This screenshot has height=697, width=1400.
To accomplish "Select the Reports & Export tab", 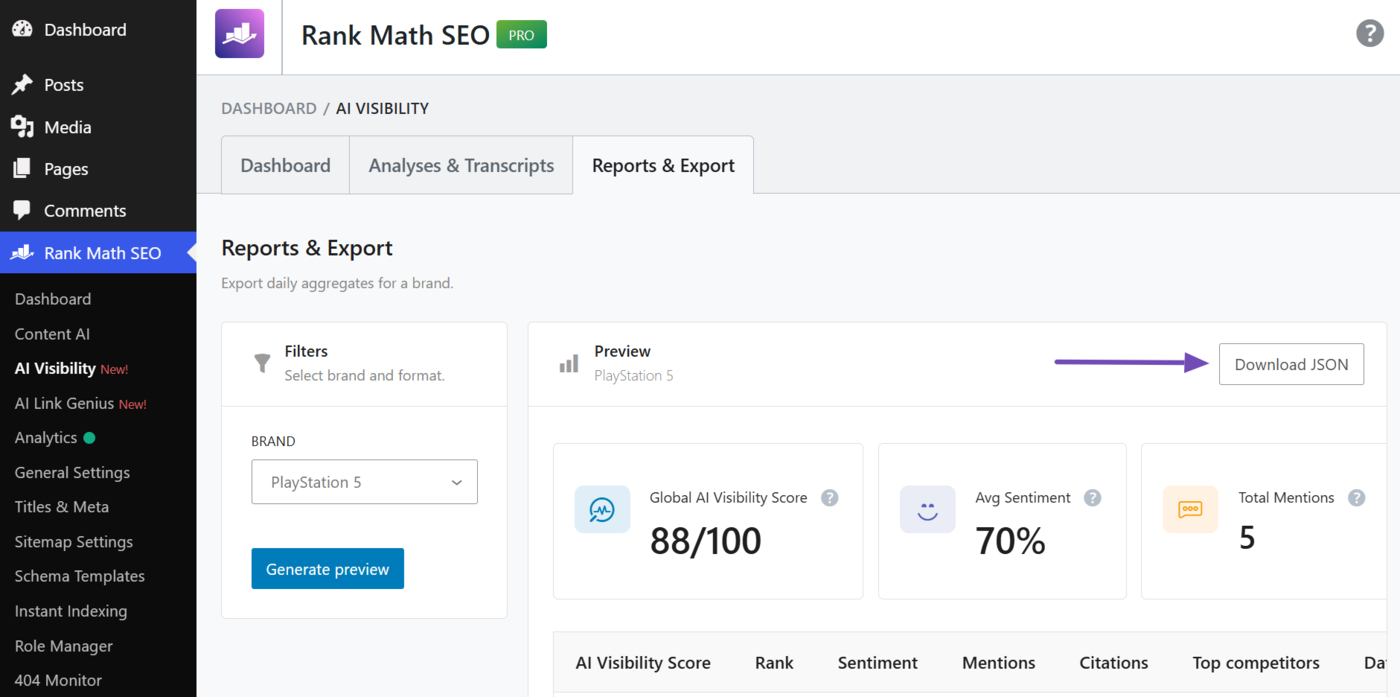I will pos(663,165).
